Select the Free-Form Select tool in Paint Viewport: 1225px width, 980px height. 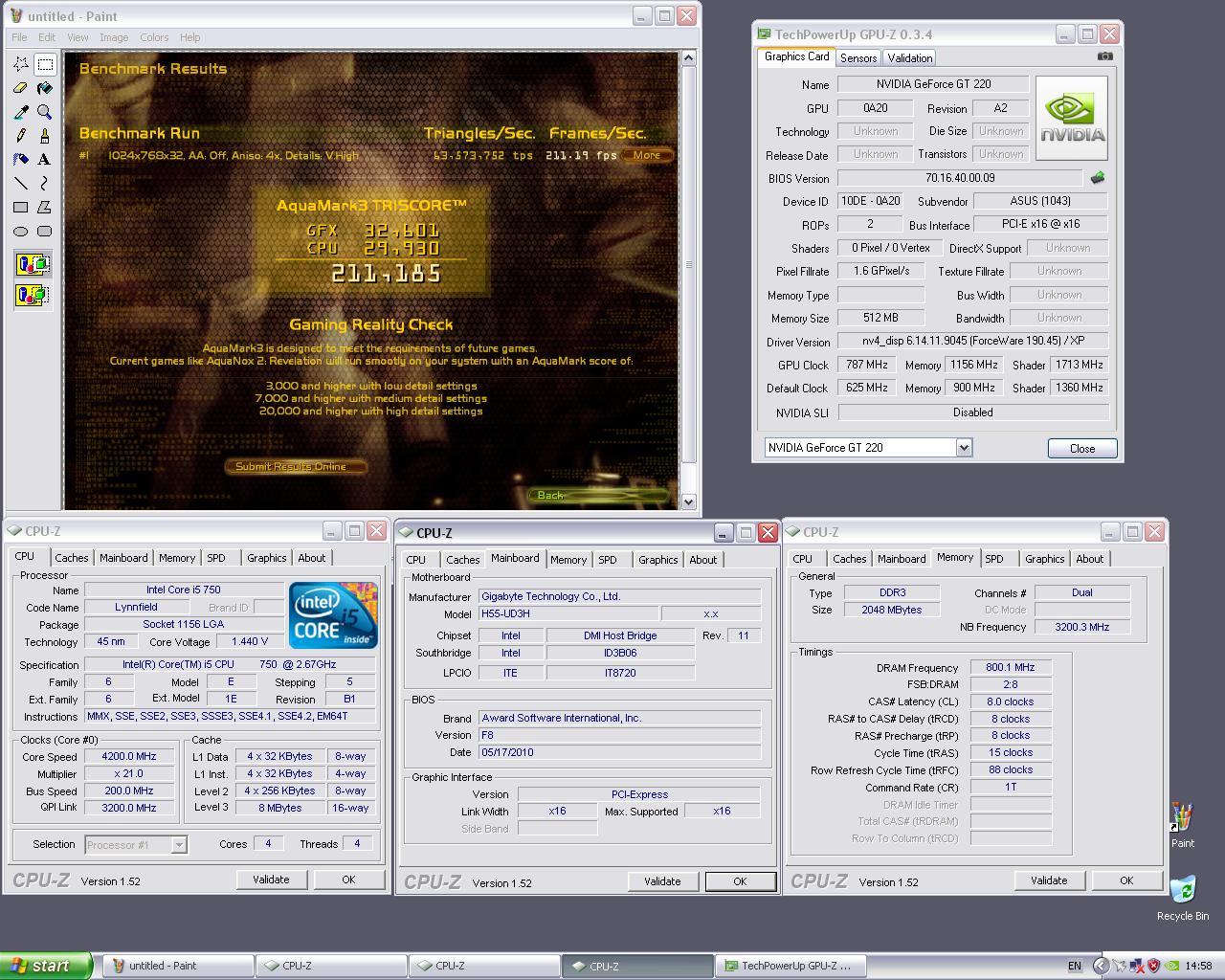click(x=21, y=64)
